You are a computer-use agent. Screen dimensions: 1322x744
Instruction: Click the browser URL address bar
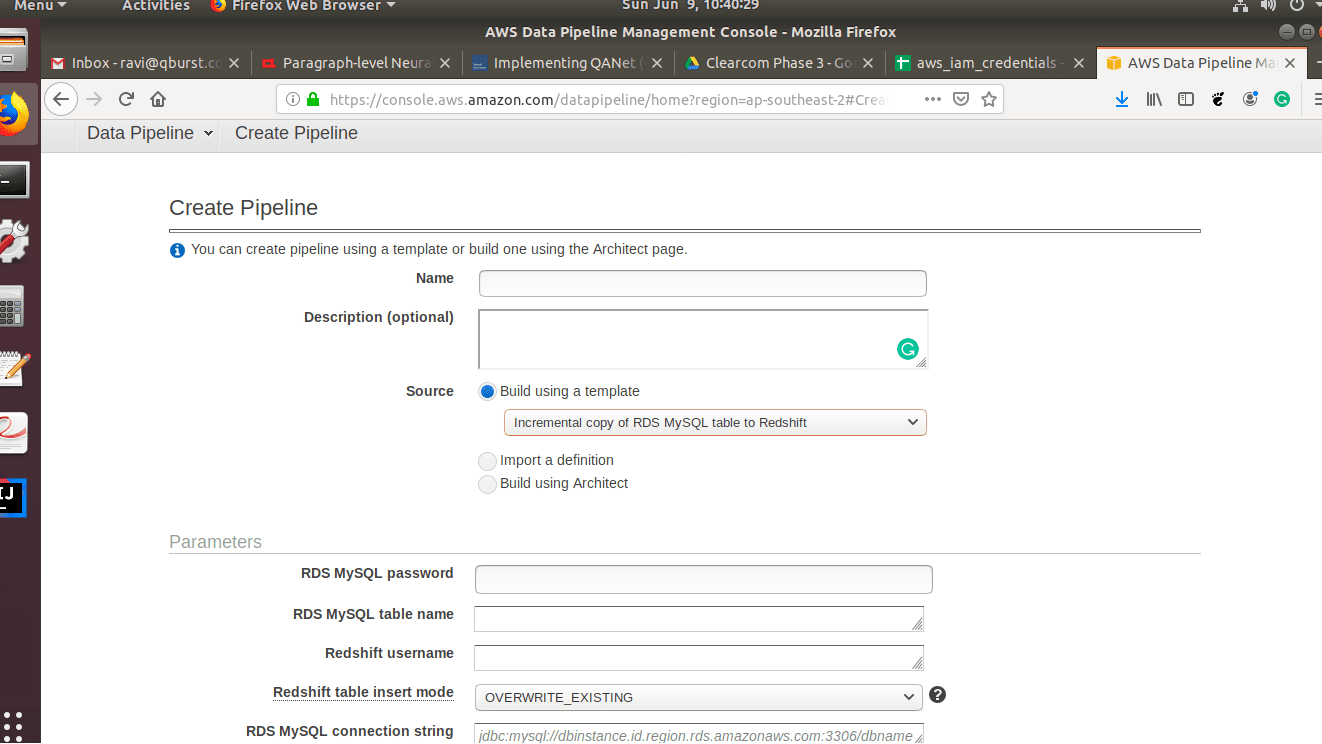click(610, 99)
